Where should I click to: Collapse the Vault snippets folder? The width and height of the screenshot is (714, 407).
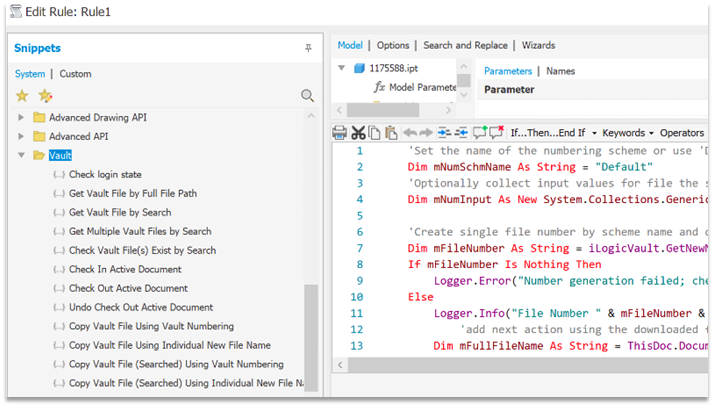pos(21,155)
